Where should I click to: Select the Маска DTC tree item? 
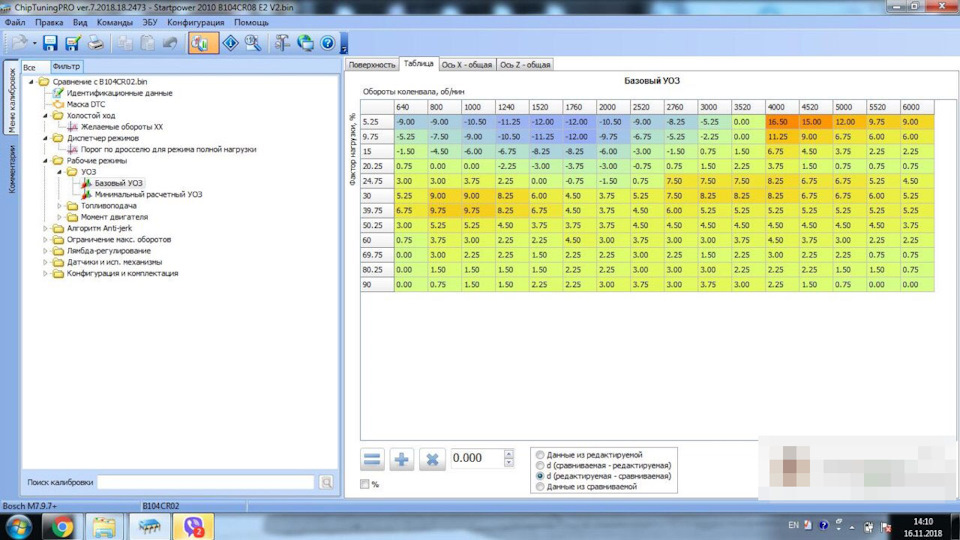86,104
